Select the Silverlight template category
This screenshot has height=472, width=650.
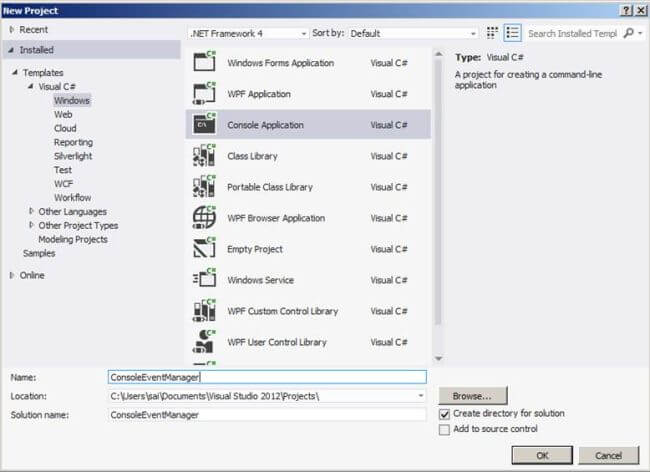point(73,156)
